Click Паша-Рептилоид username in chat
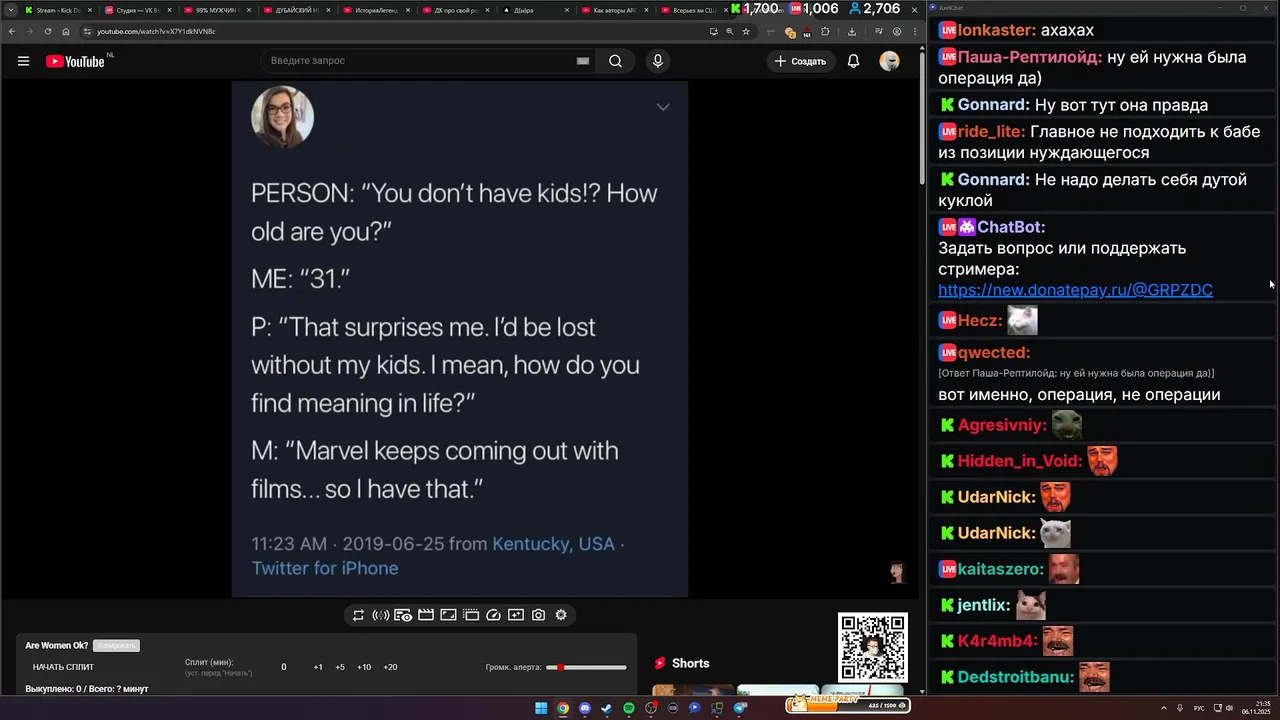 point(1030,57)
